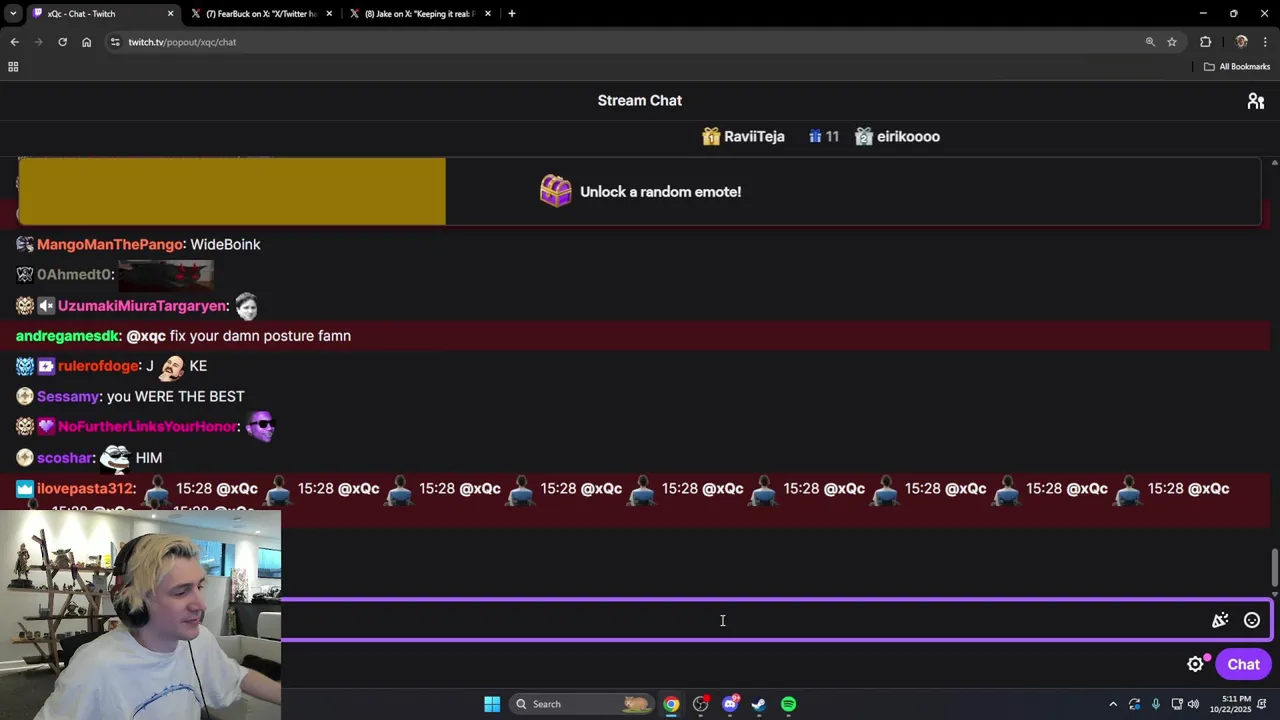Click username NoFurtherLinksYourHonor in chat
1280x720 pixels.
click(147, 427)
